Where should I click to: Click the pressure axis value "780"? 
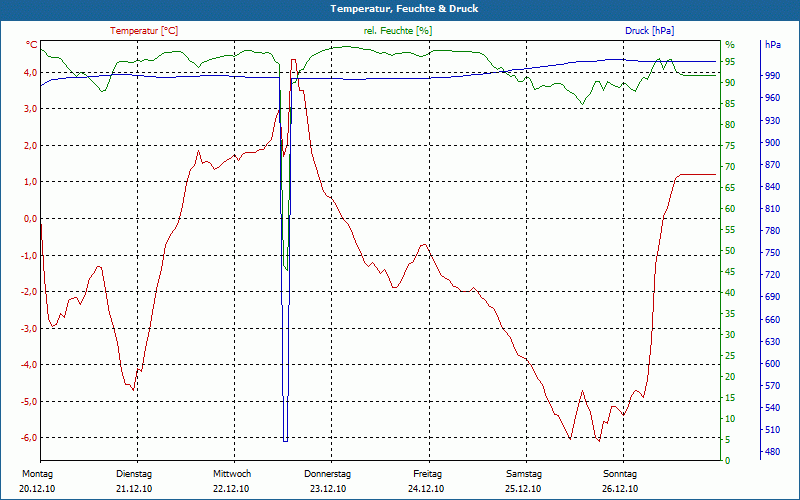(773, 231)
